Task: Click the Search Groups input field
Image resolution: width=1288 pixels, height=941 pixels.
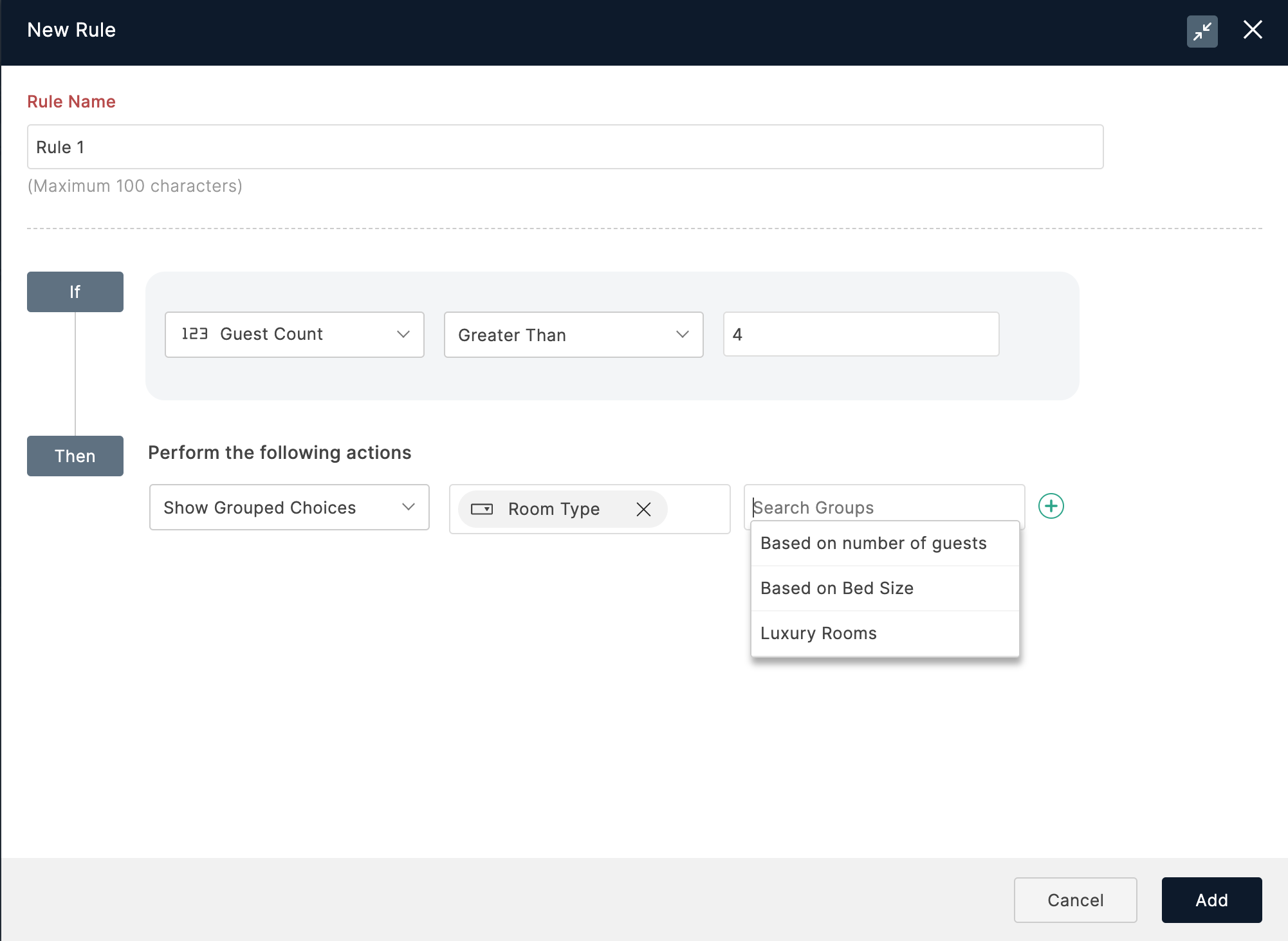Action: coord(884,507)
